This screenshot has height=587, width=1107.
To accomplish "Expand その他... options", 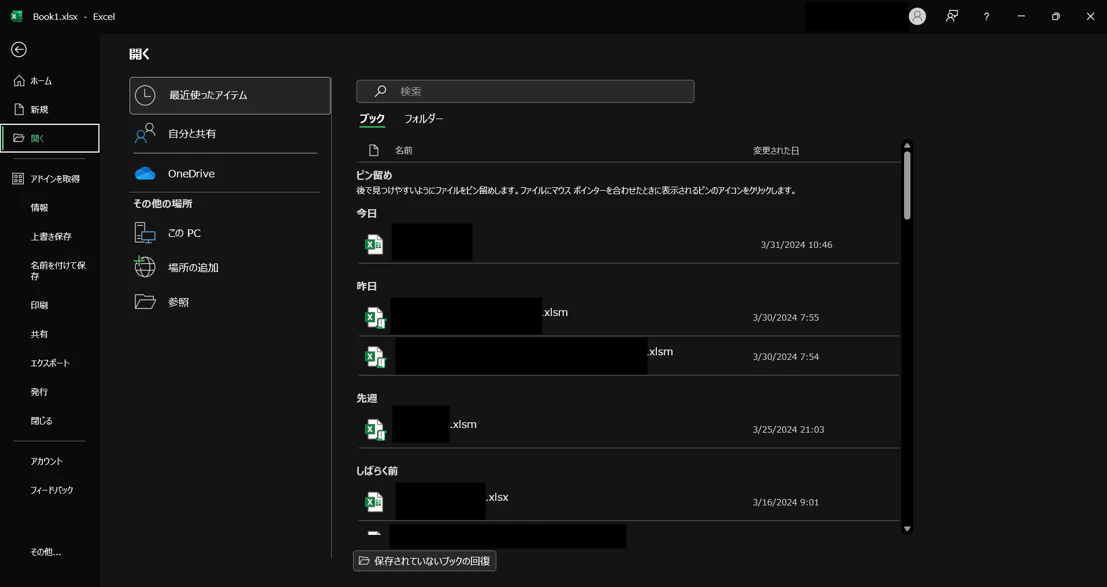I will point(46,552).
